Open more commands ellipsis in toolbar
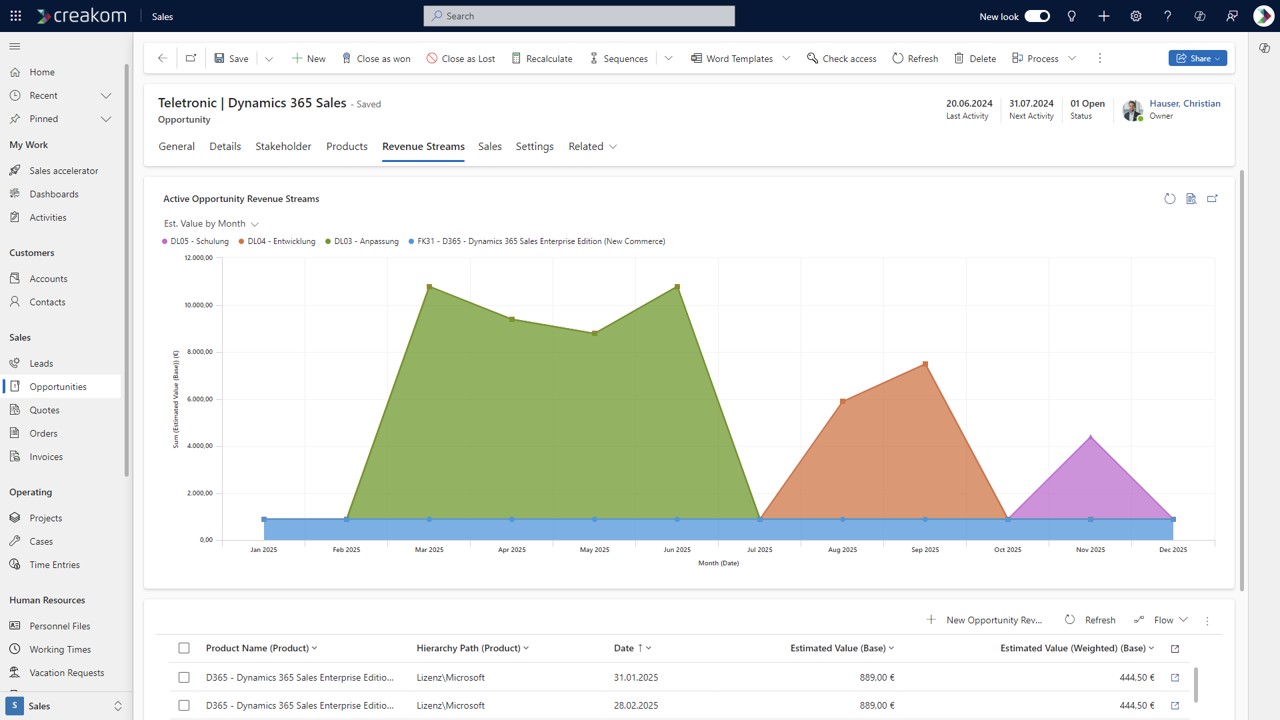Viewport: 1280px width, 720px height. tap(1100, 58)
